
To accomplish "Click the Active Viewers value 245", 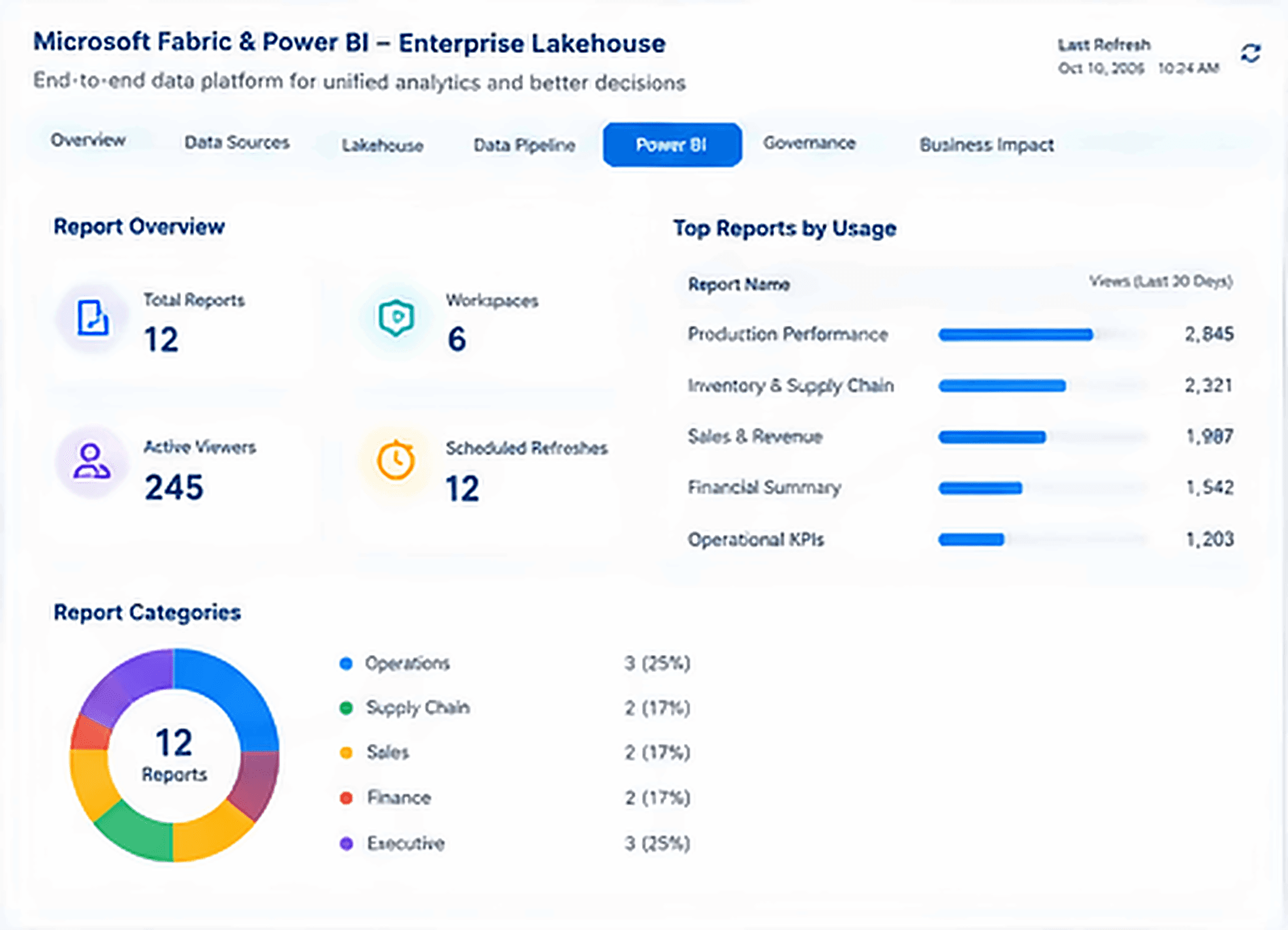I will click(174, 488).
